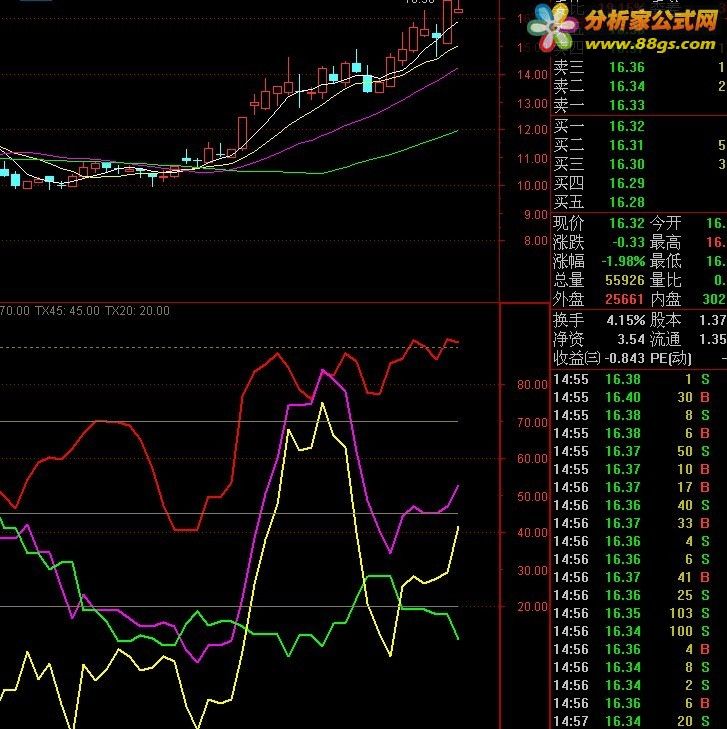Select the 14:57 tick of 20 lots S
727x729 pixels.
631,721
